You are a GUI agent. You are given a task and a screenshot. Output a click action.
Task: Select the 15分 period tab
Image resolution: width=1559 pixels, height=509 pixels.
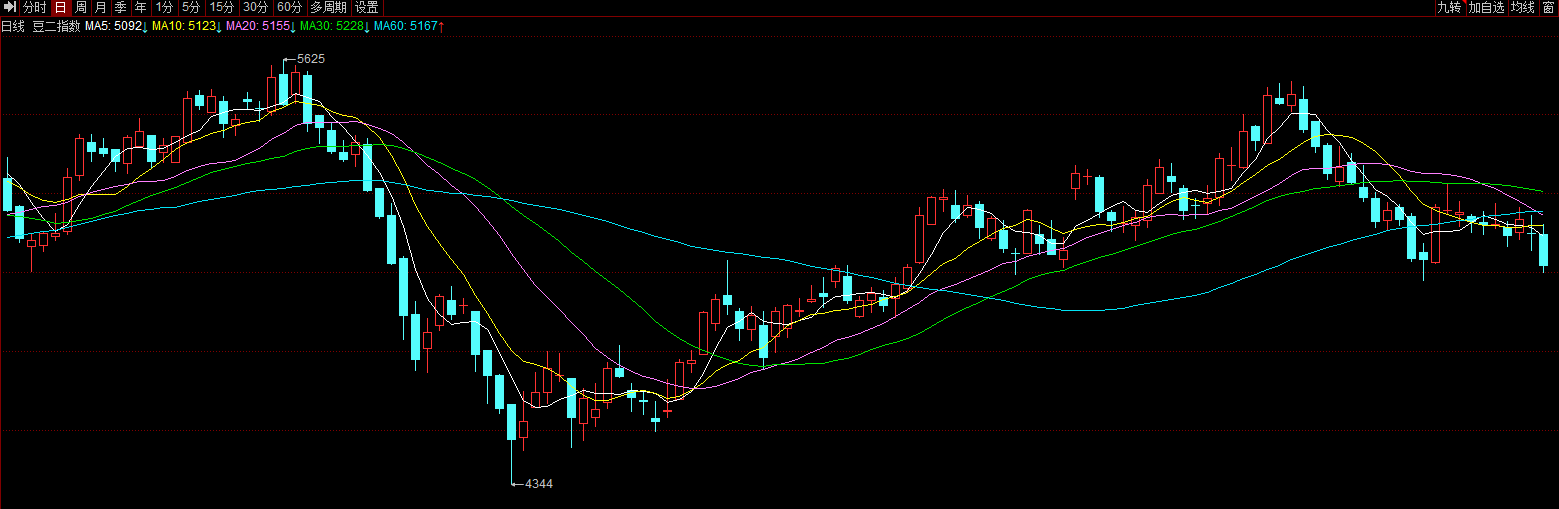pos(222,7)
